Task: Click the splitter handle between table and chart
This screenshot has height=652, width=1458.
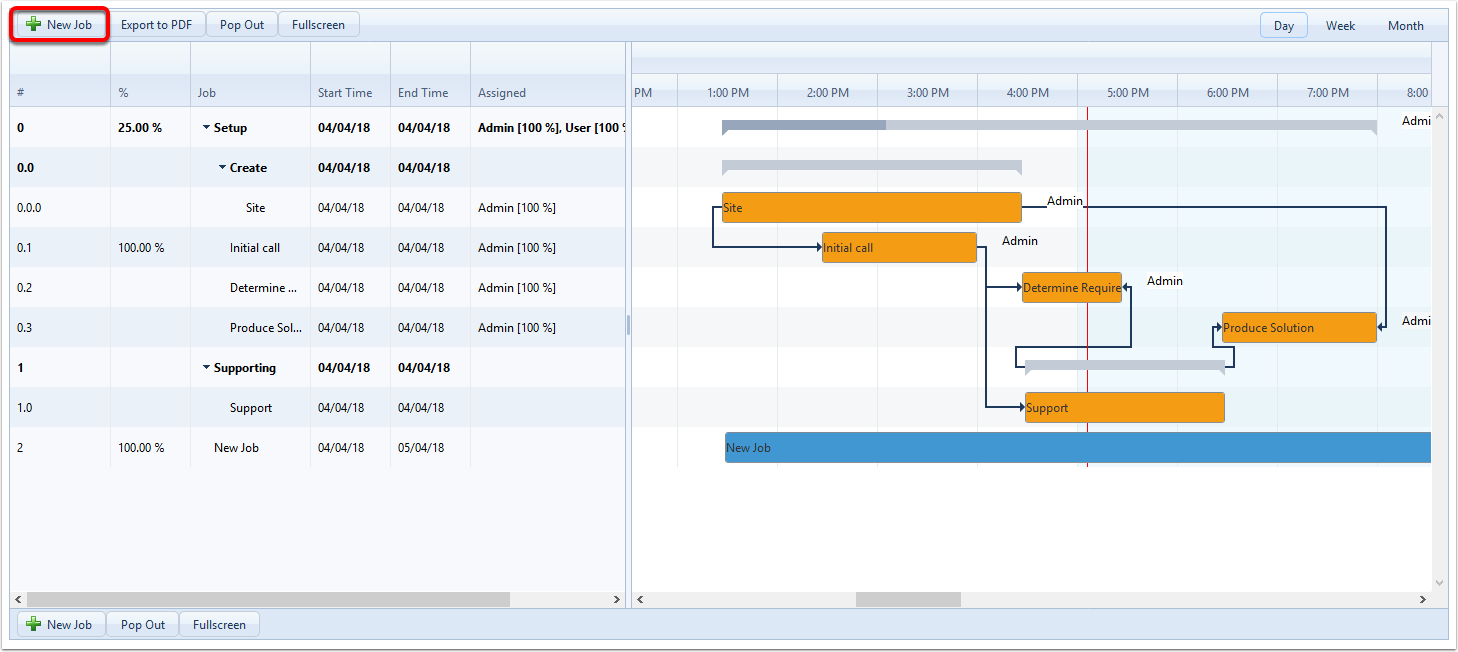Action: (x=629, y=325)
